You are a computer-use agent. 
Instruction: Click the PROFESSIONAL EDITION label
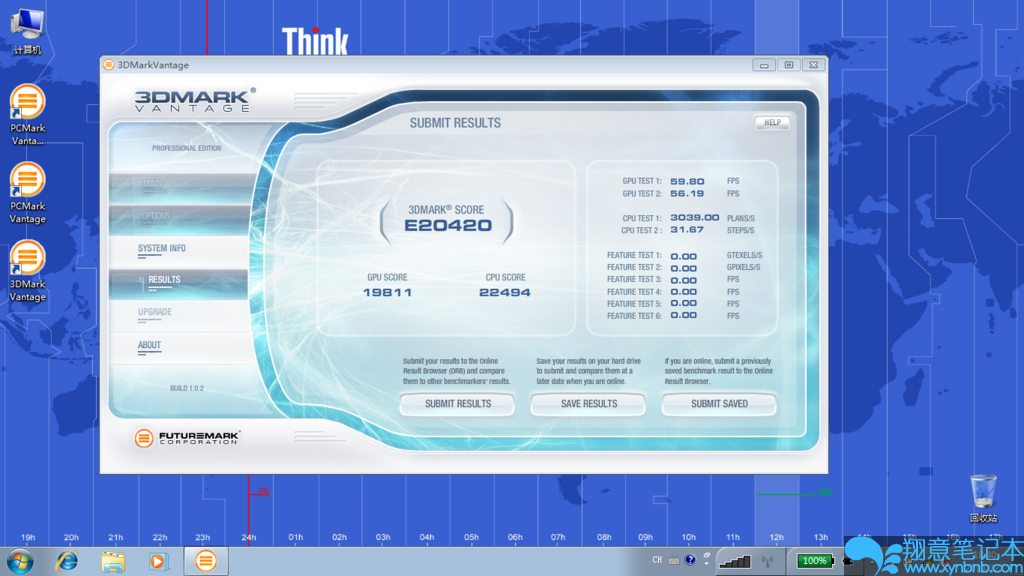187,148
